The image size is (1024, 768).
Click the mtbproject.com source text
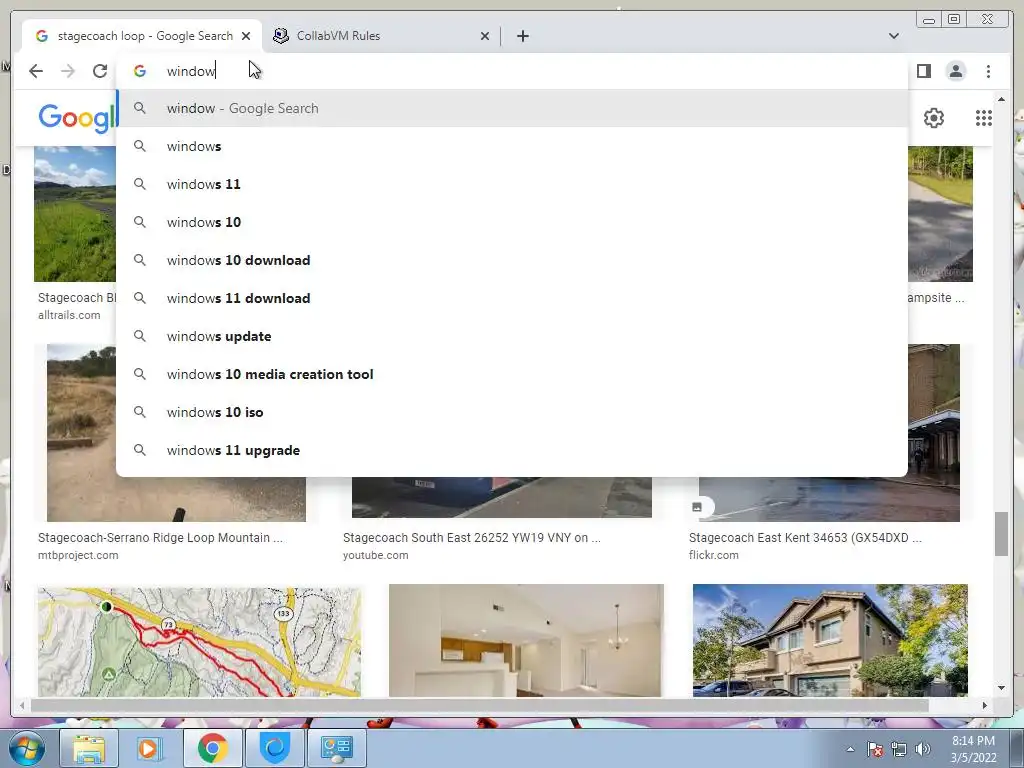[x=78, y=555]
